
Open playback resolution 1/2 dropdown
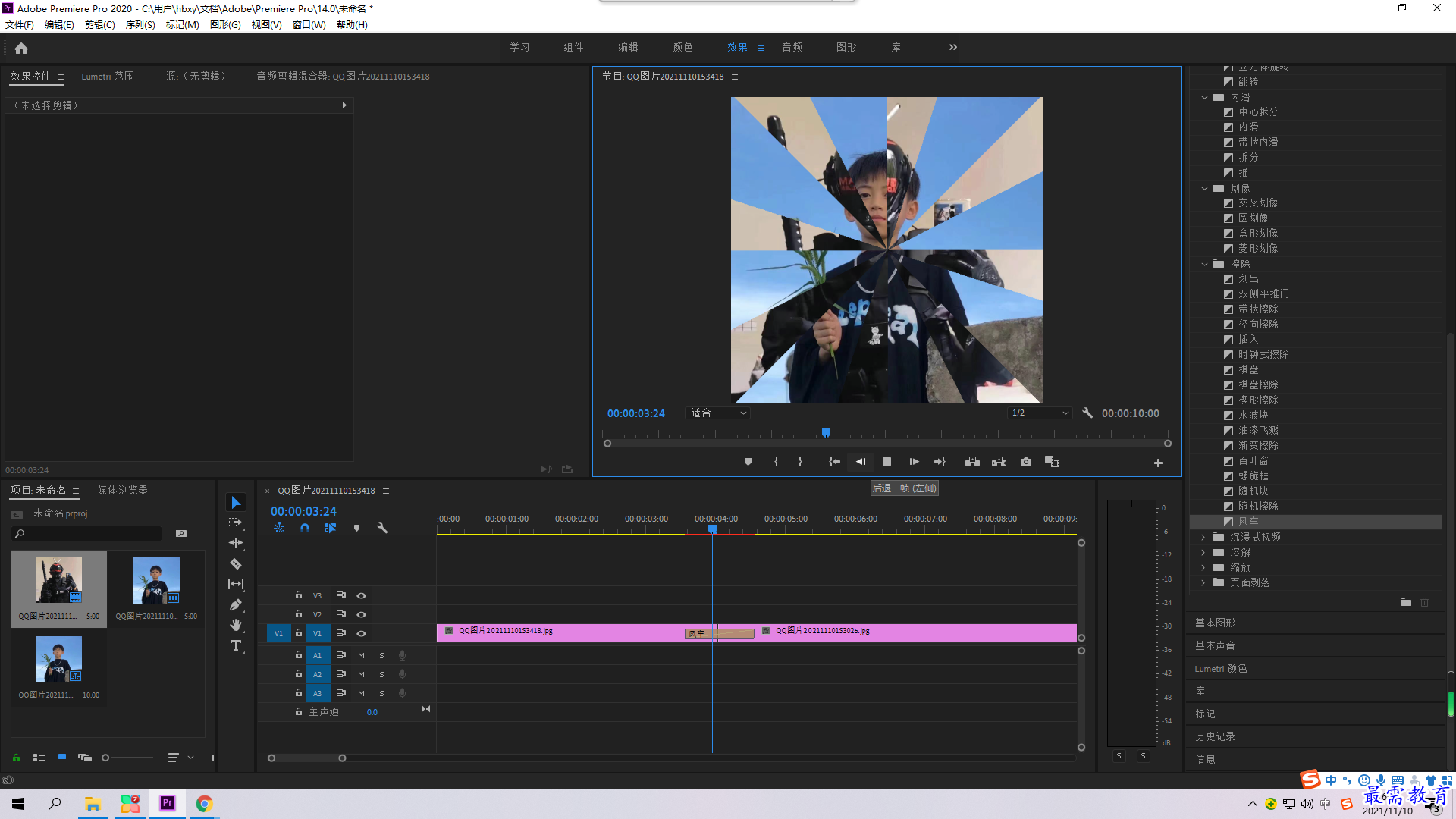tap(1040, 413)
